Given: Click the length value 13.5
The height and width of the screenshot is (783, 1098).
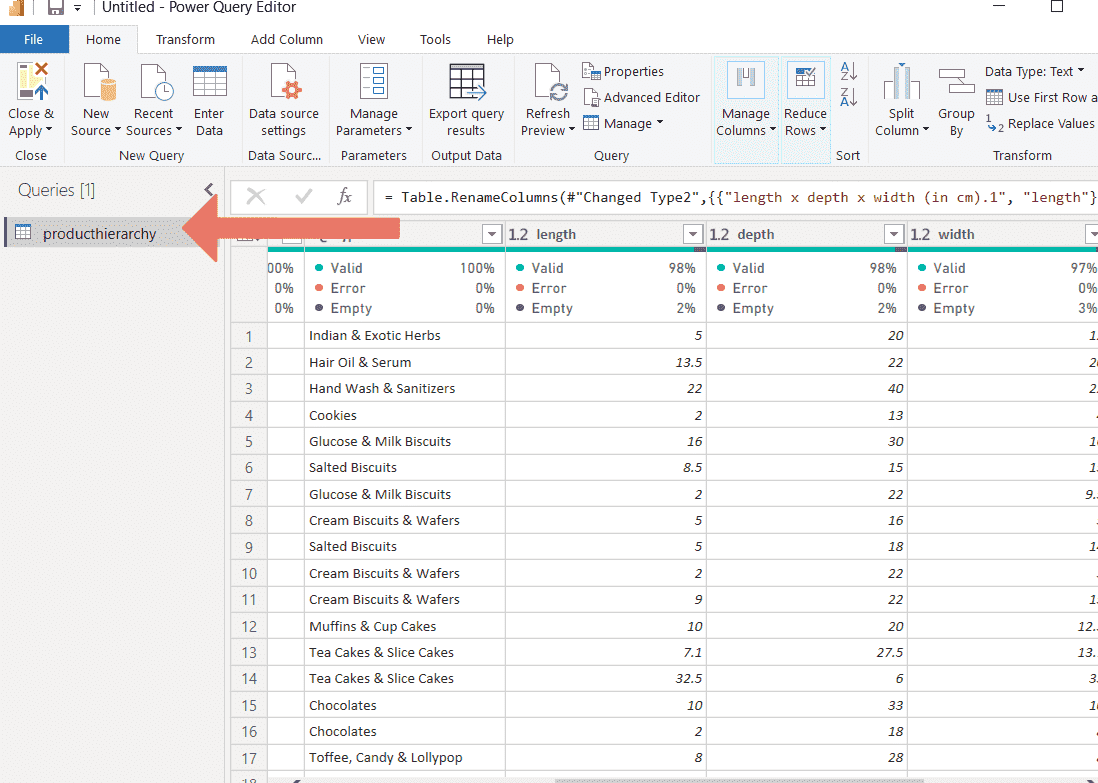Looking at the screenshot, I should tap(606, 362).
